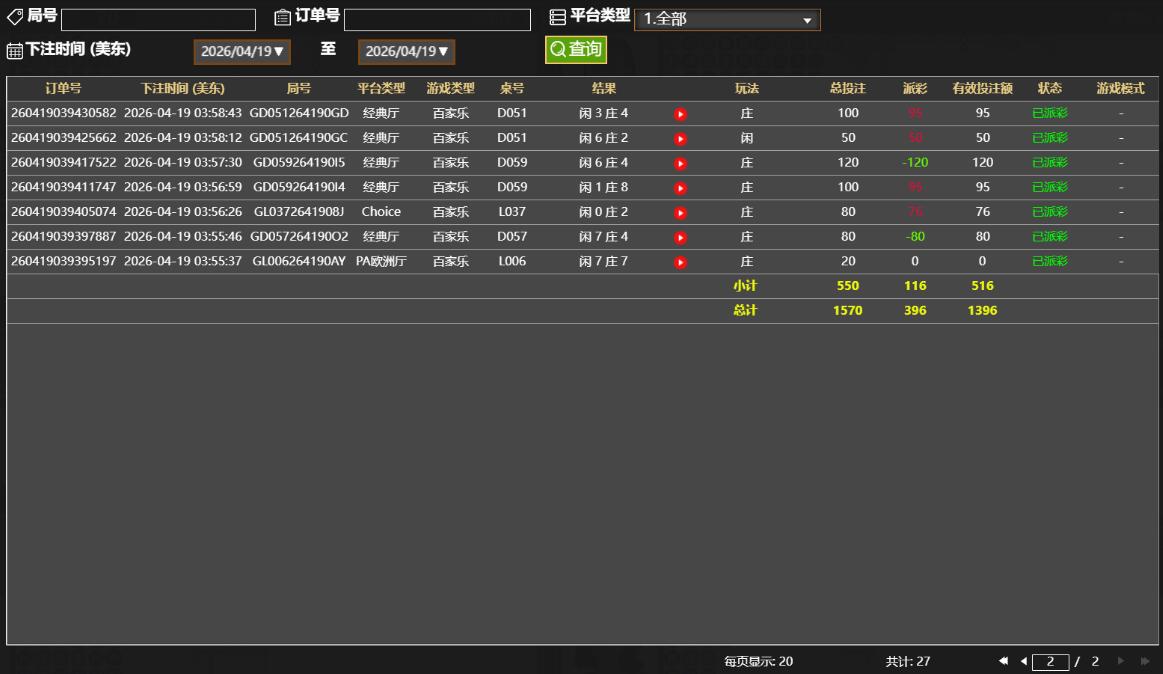This screenshot has width=1163, height=674.
Task: Open replay icon for order 260419039417522
Action: (680, 163)
